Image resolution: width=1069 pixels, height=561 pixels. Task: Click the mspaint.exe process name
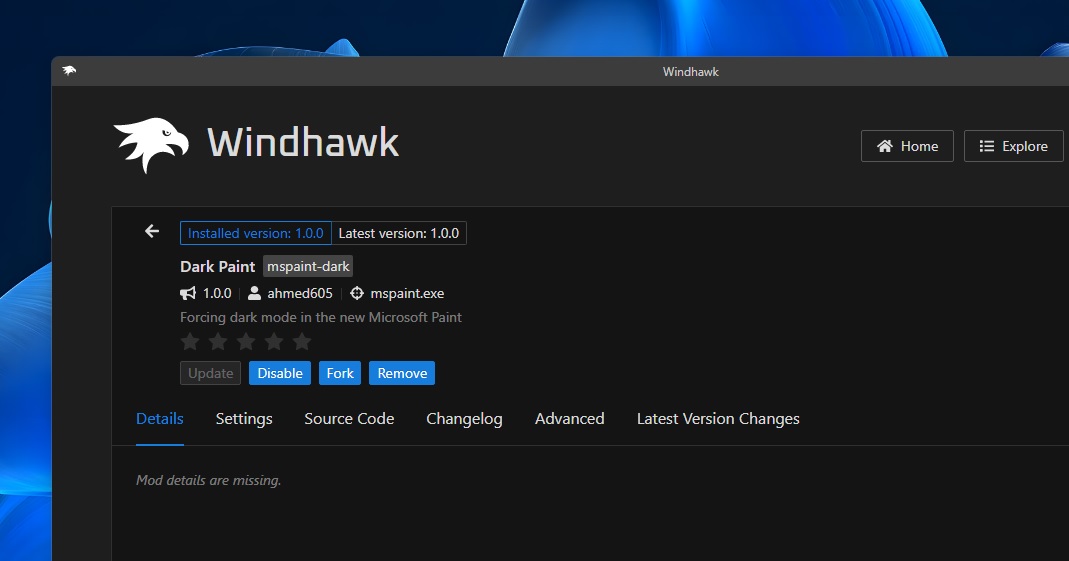[407, 294]
